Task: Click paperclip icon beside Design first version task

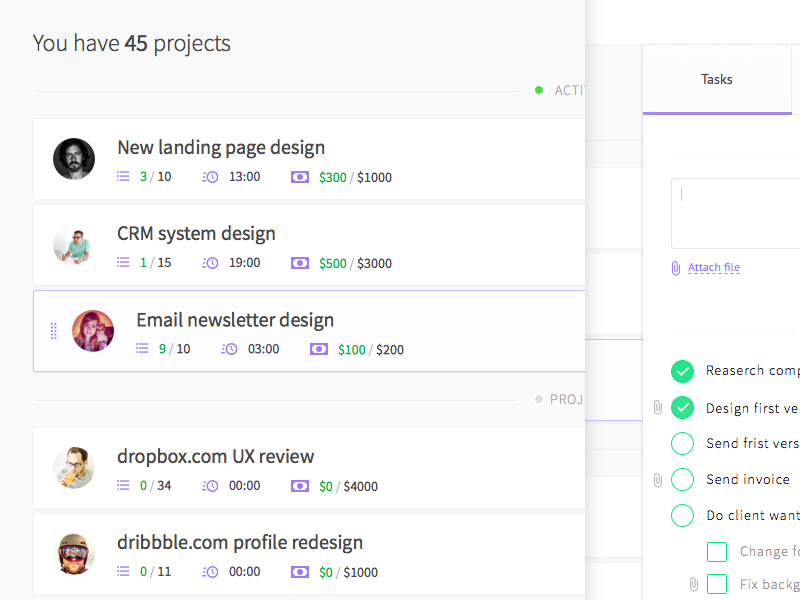Action: click(x=658, y=407)
